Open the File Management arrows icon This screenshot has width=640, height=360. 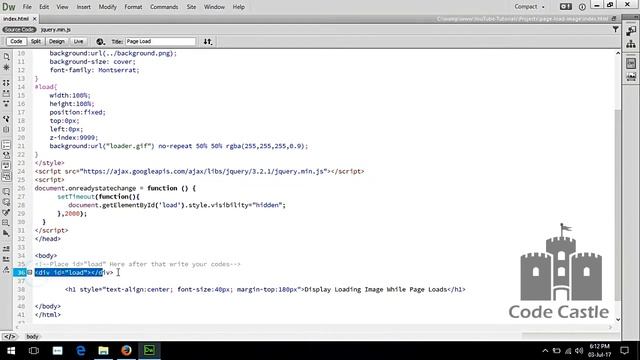point(208,42)
